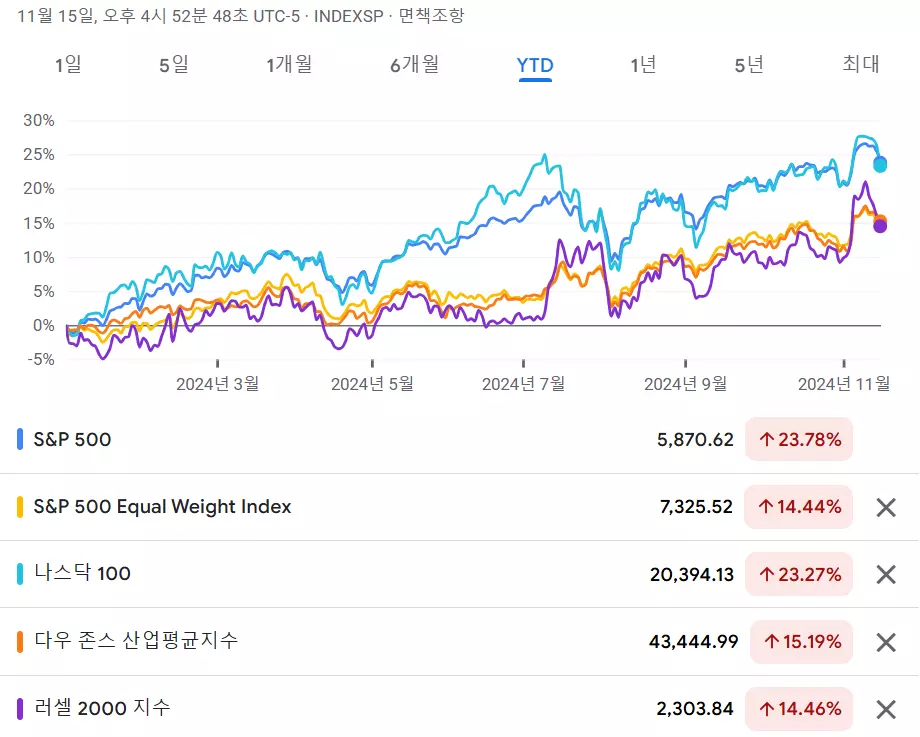Click the 5,870.62 price value

(x=695, y=440)
